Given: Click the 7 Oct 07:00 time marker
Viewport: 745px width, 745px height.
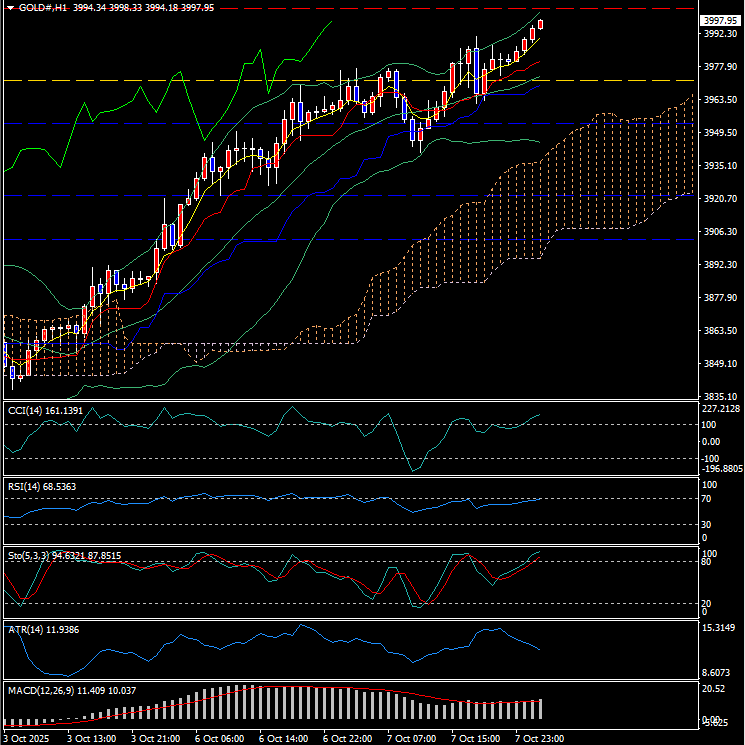Looking at the screenshot, I should [x=411, y=738].
